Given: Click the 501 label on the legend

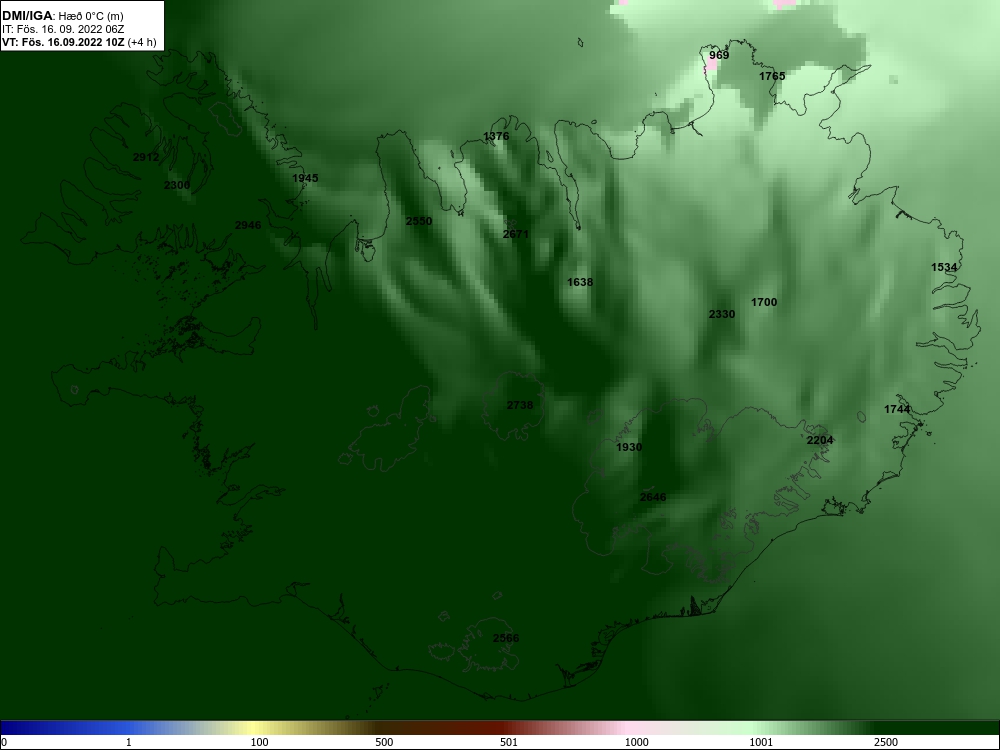Looking at the screenshot, I should pyautogui.click(x=509, y=742).
